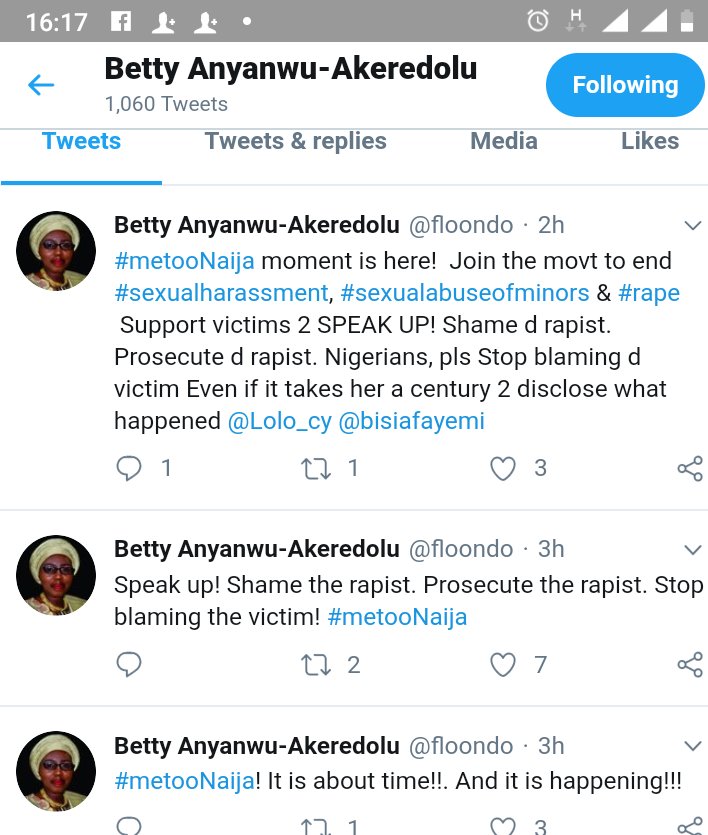Retweet the 'Speak up!' tweet
Image resolution: width=708 pixels, height=835 pixels.
(317, 664)
